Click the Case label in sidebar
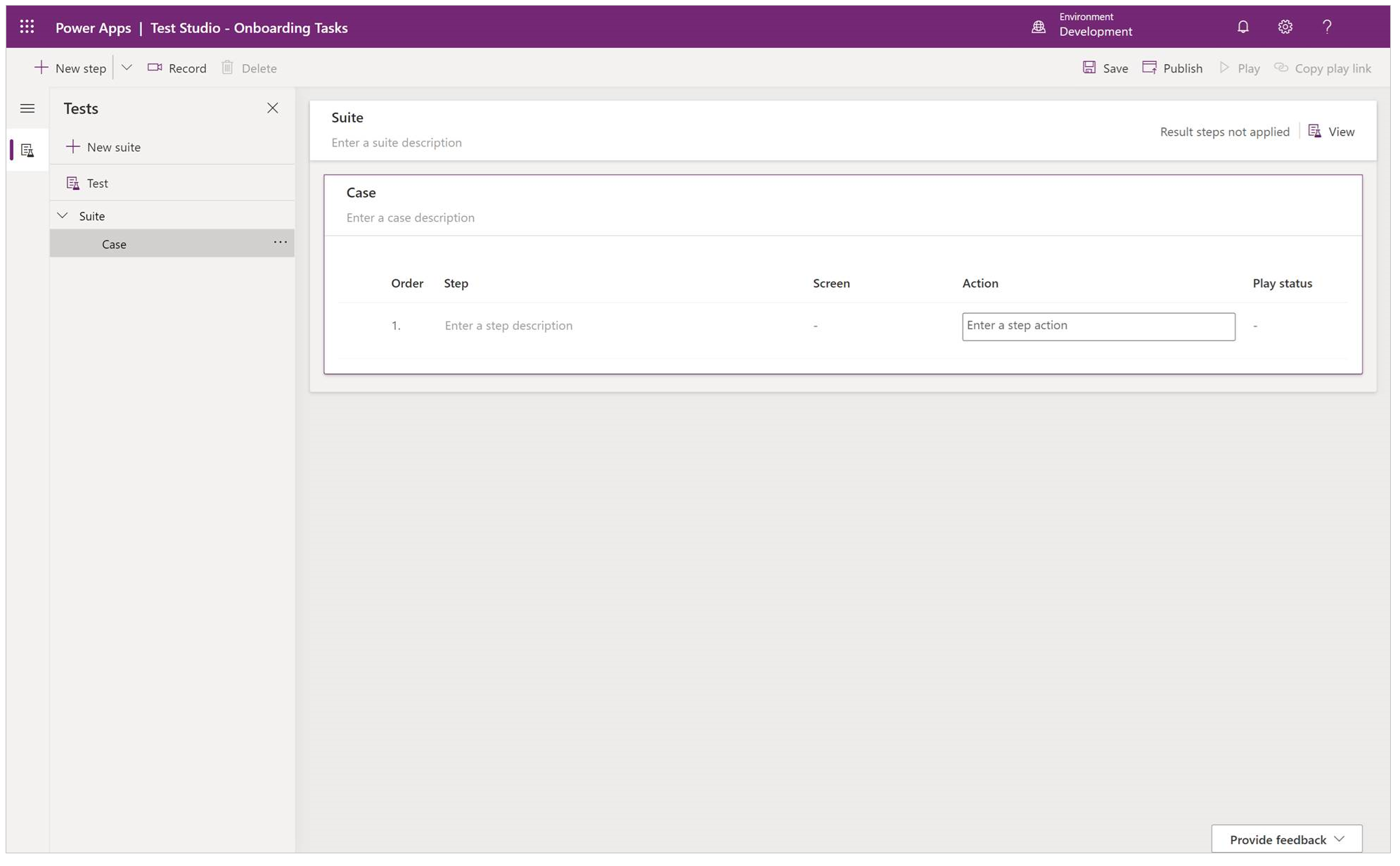Screen dimensions: 1400x866 tap(113, 243)
